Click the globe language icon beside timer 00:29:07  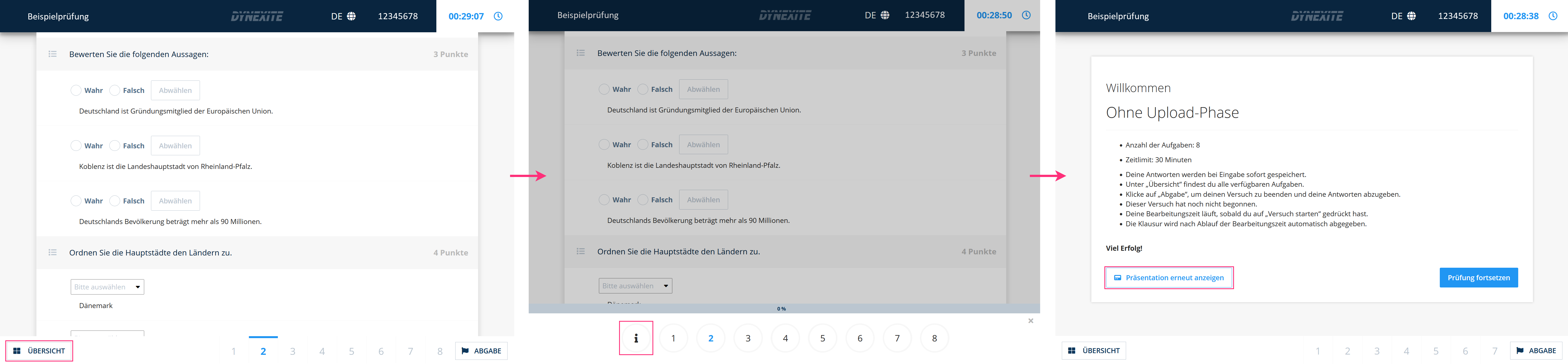351,16
